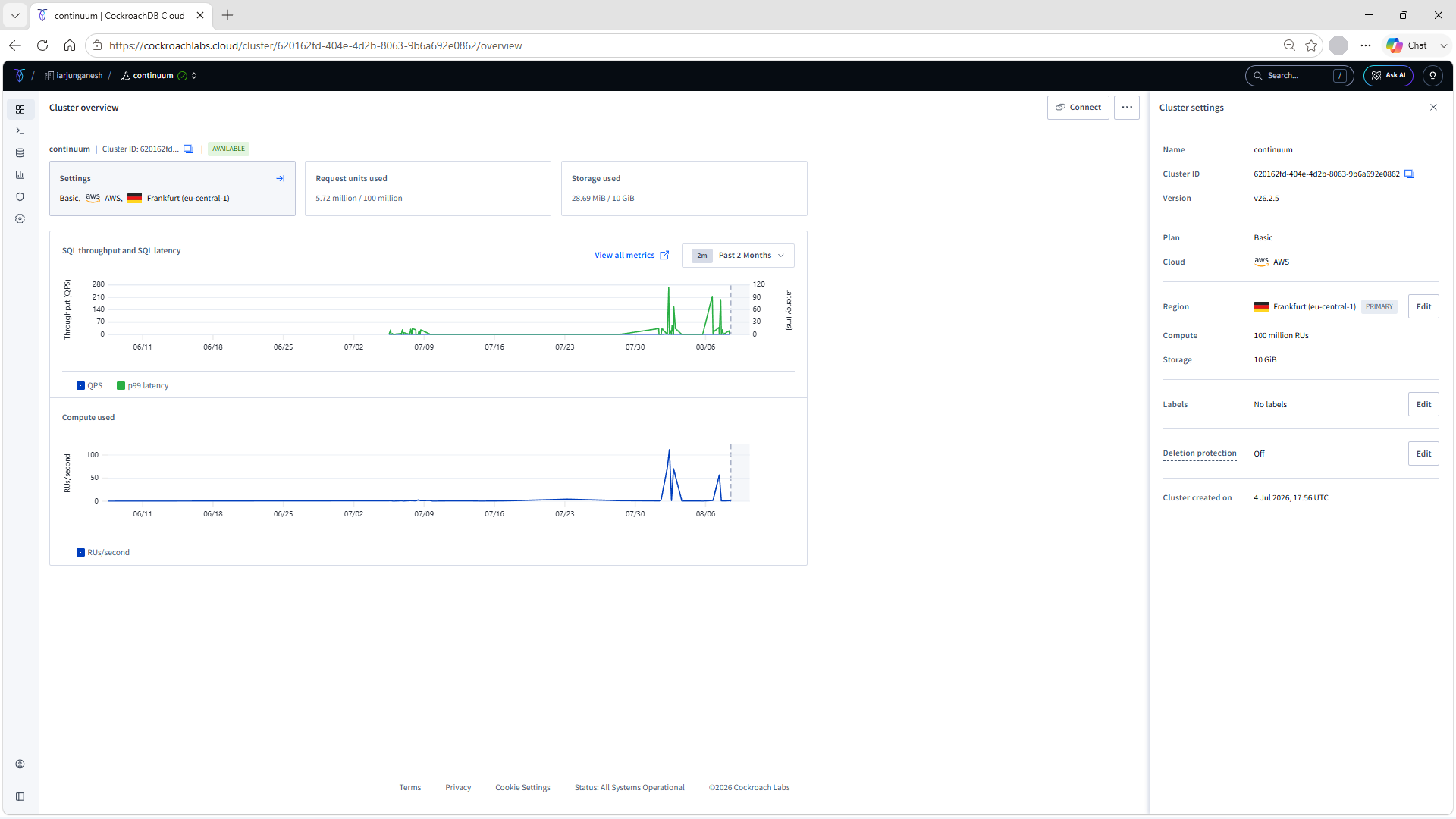The width and height of the screenshot is (1456, 819).
Task: Open browser profile avatar
Action: (1338, 45)
